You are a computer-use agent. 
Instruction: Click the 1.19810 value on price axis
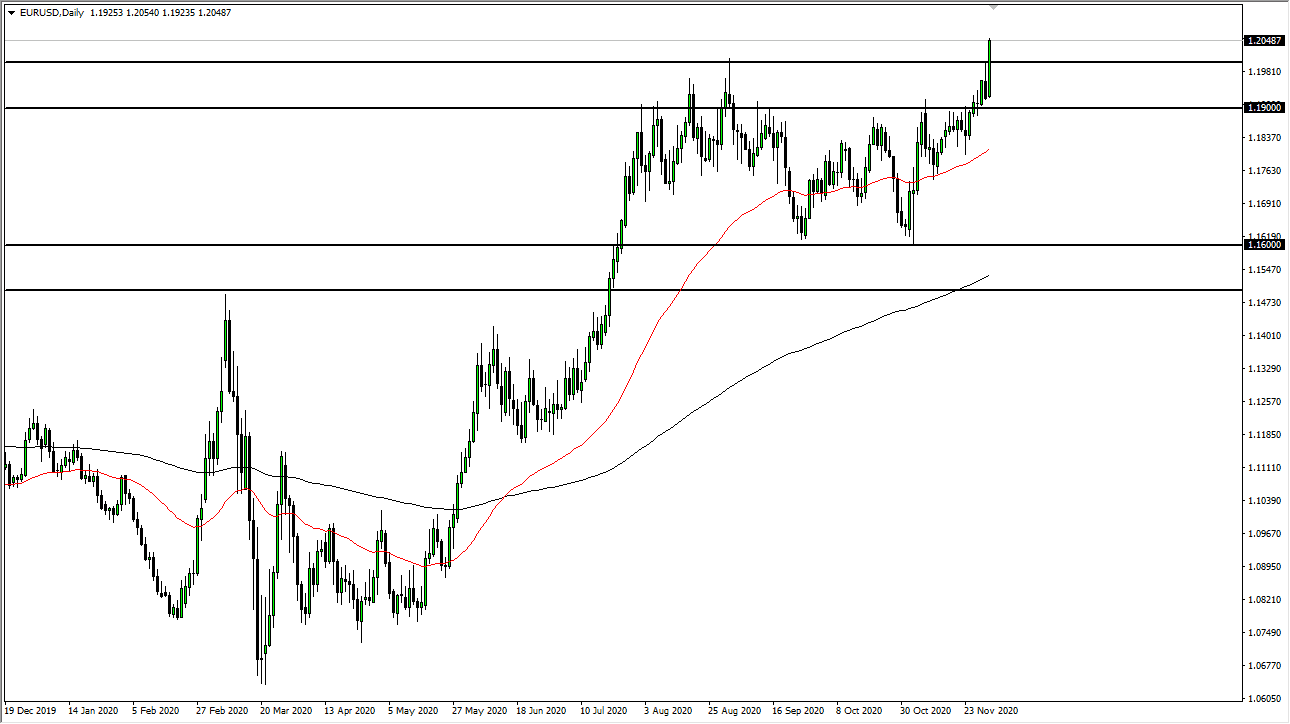click(1262, 73)
